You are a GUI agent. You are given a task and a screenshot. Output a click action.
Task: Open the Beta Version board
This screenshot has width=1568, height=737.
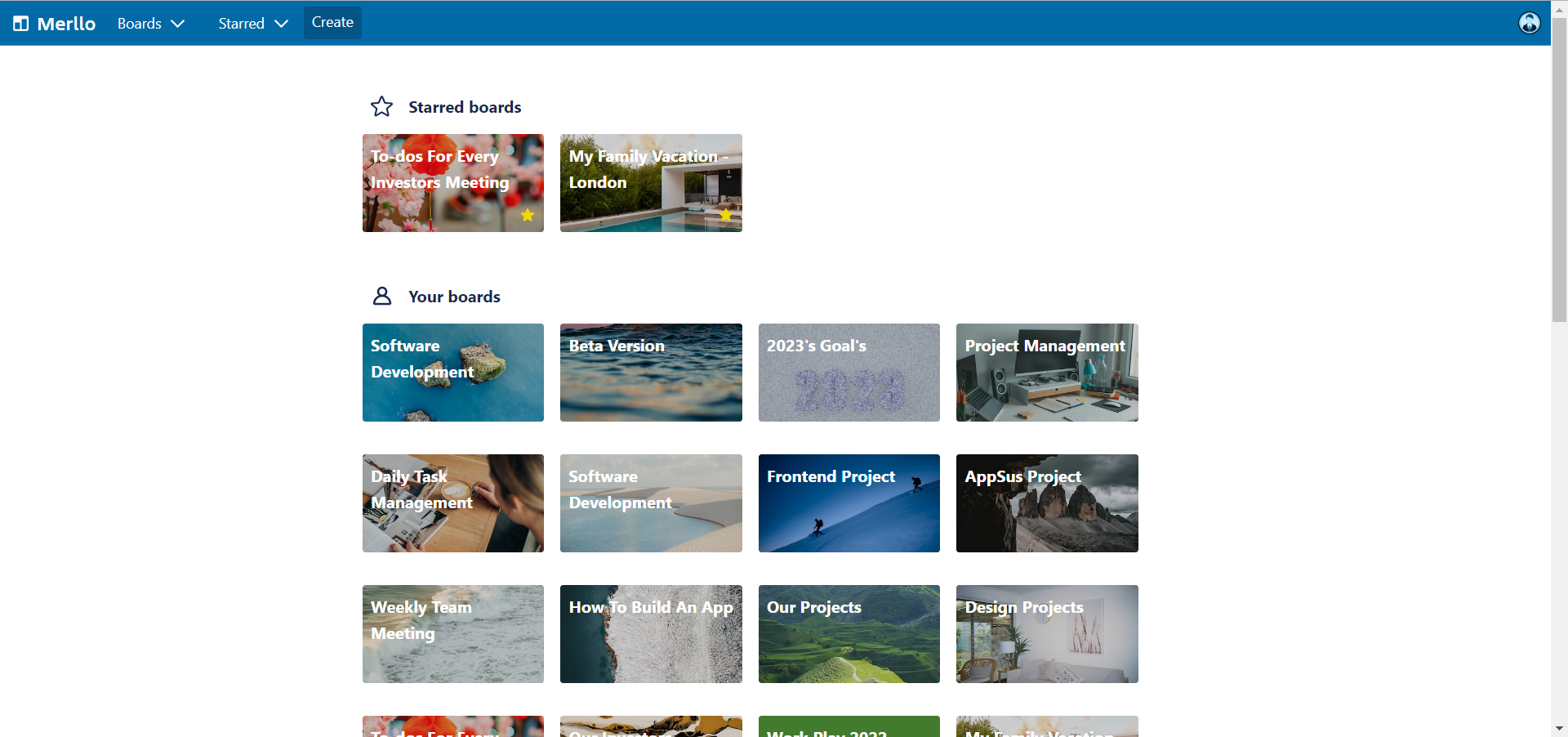point(650,373)
